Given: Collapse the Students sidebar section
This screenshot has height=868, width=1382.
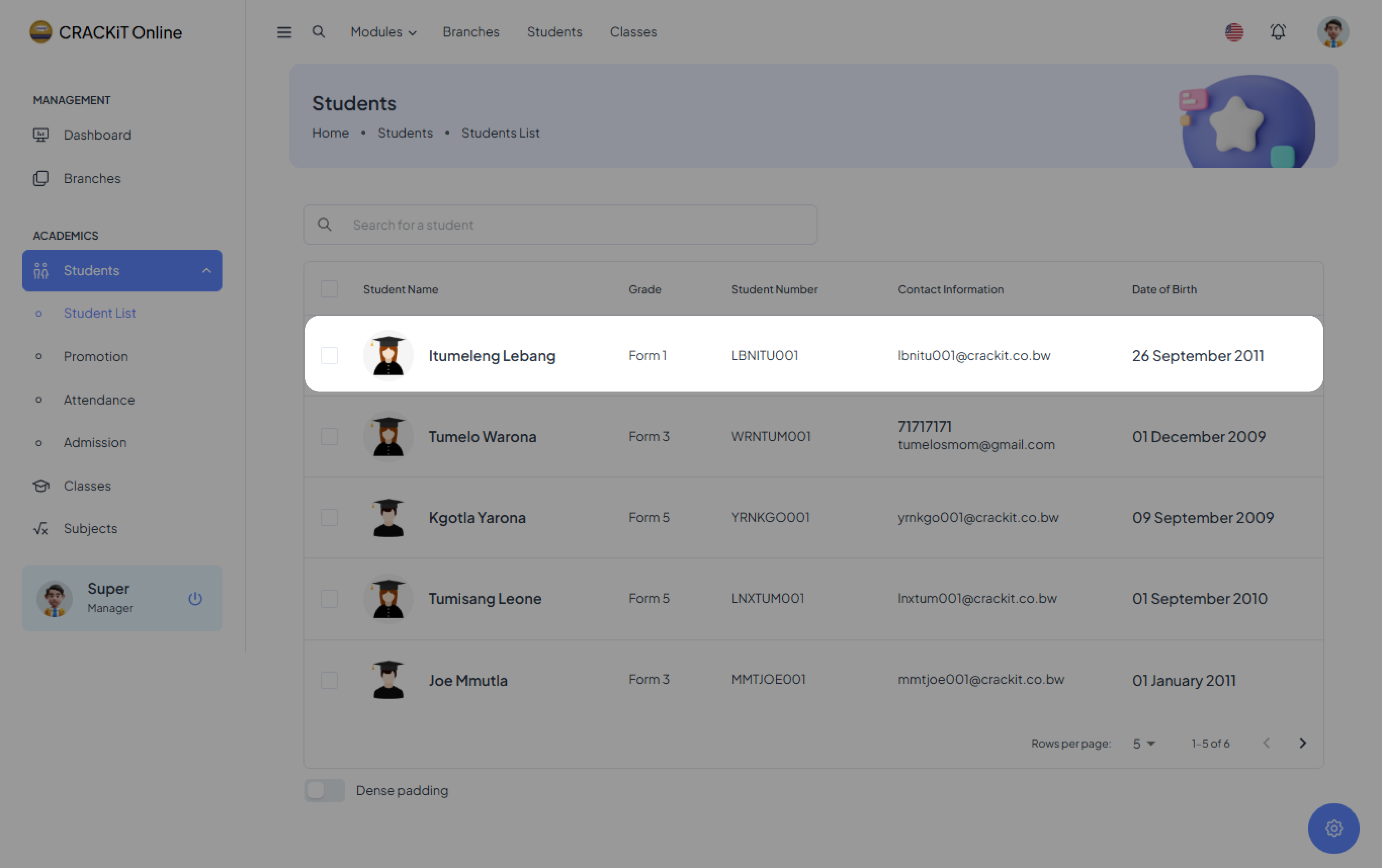Looking at the screenshot, I should pyautogui.click(x=206, y=270).
